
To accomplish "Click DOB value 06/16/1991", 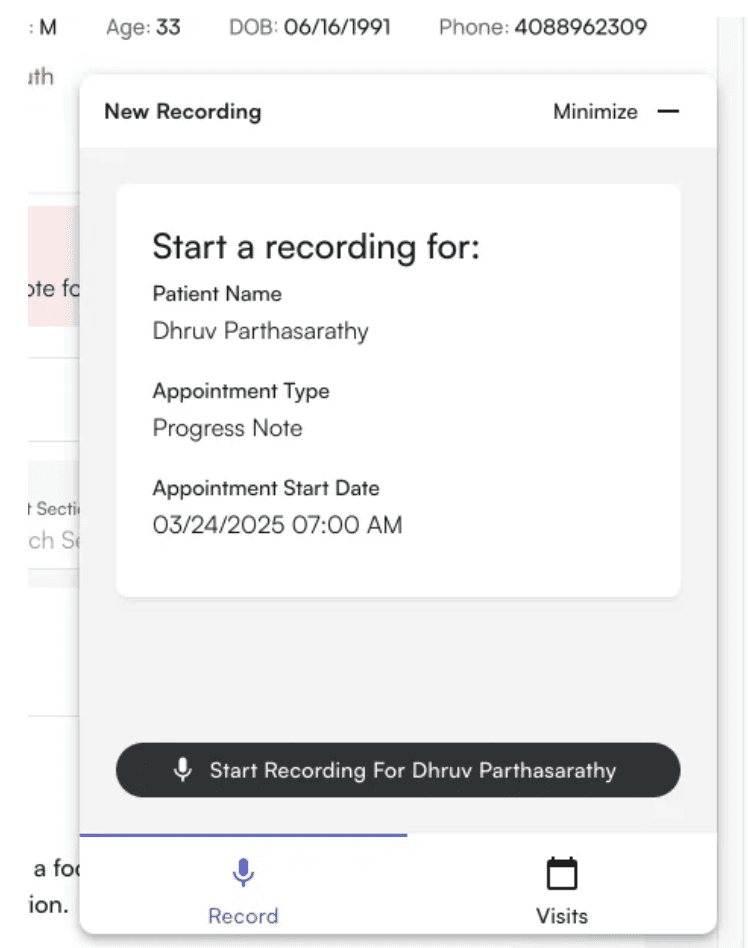I will pos(337,27).
